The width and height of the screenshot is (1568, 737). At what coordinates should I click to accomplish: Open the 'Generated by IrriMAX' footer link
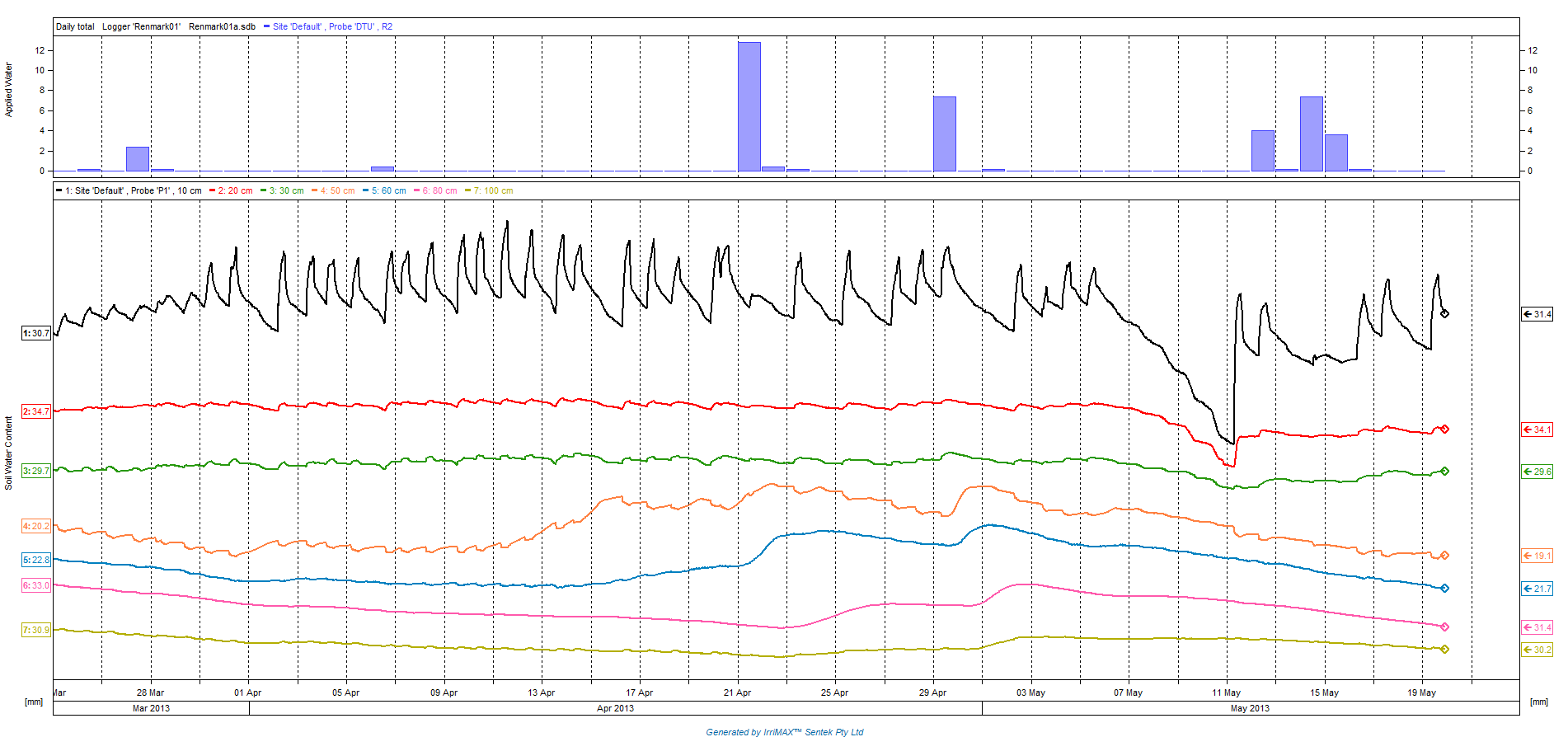pyautogui.click(x=784, y=732)
